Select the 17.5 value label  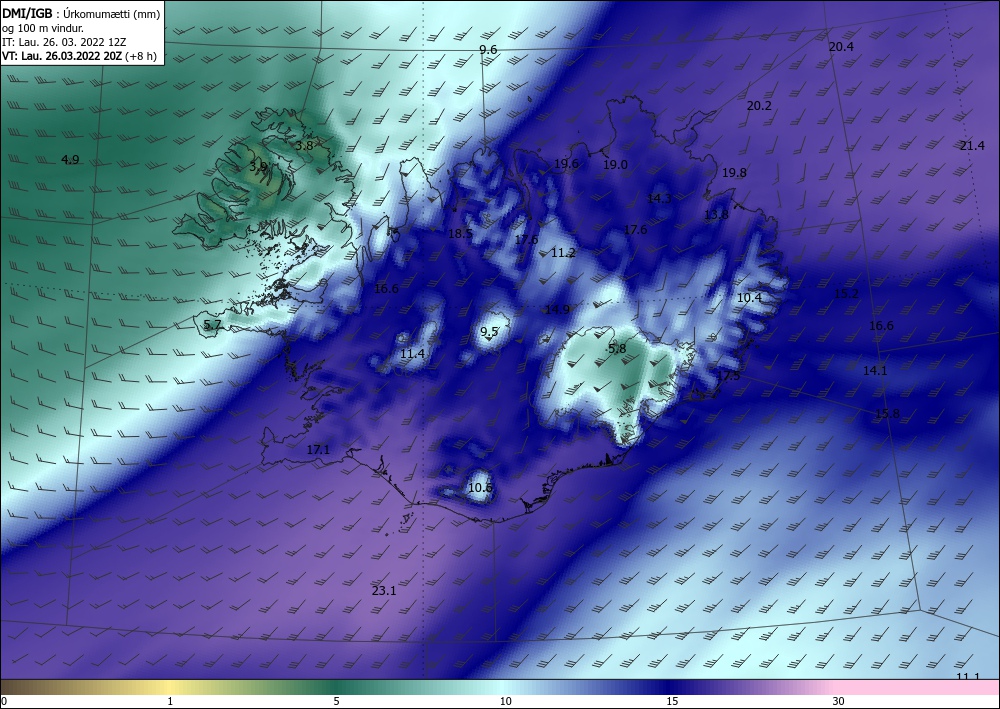tap(728, 376)
